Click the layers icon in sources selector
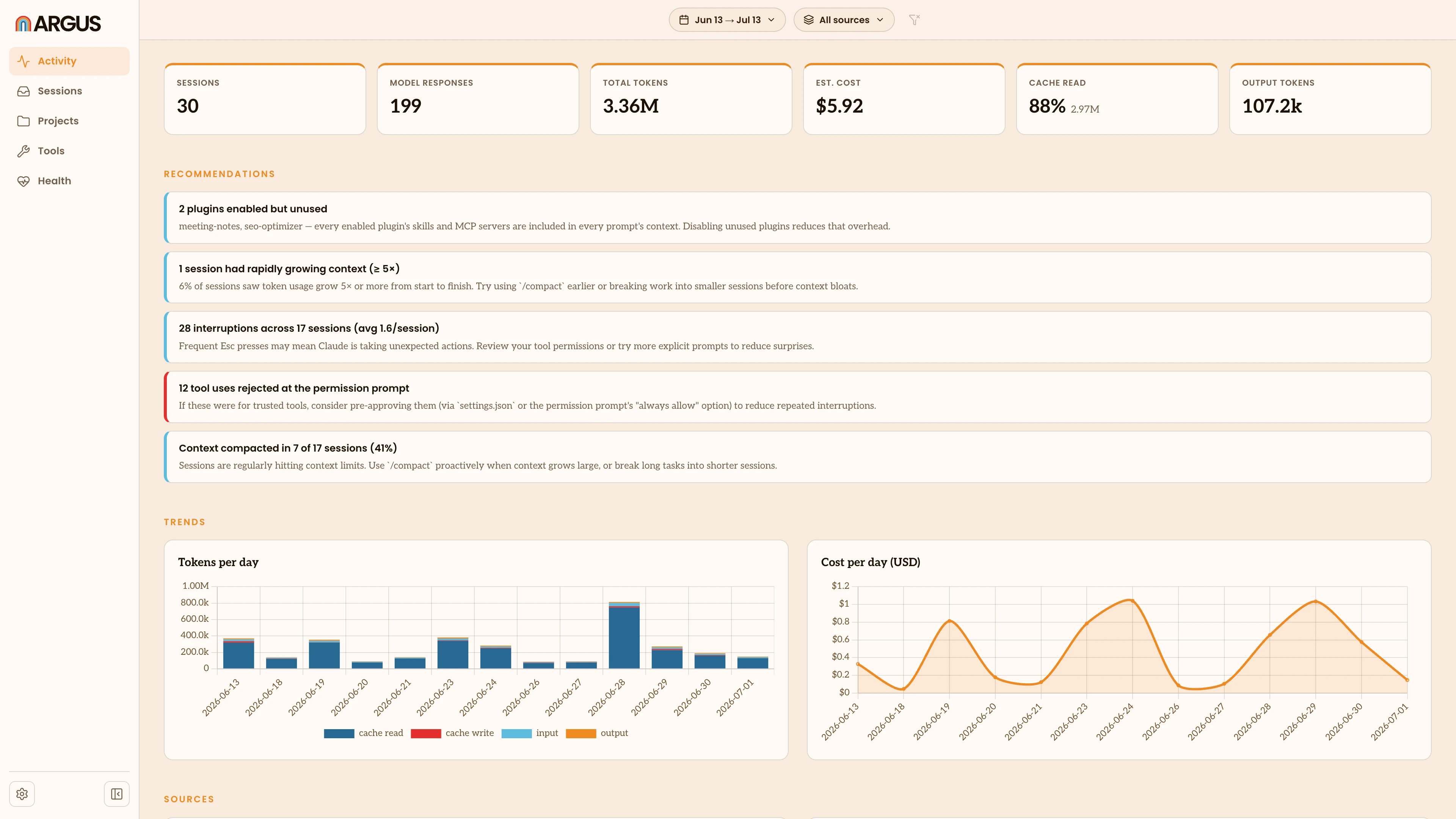The image size is (1456, 819). 809,20
